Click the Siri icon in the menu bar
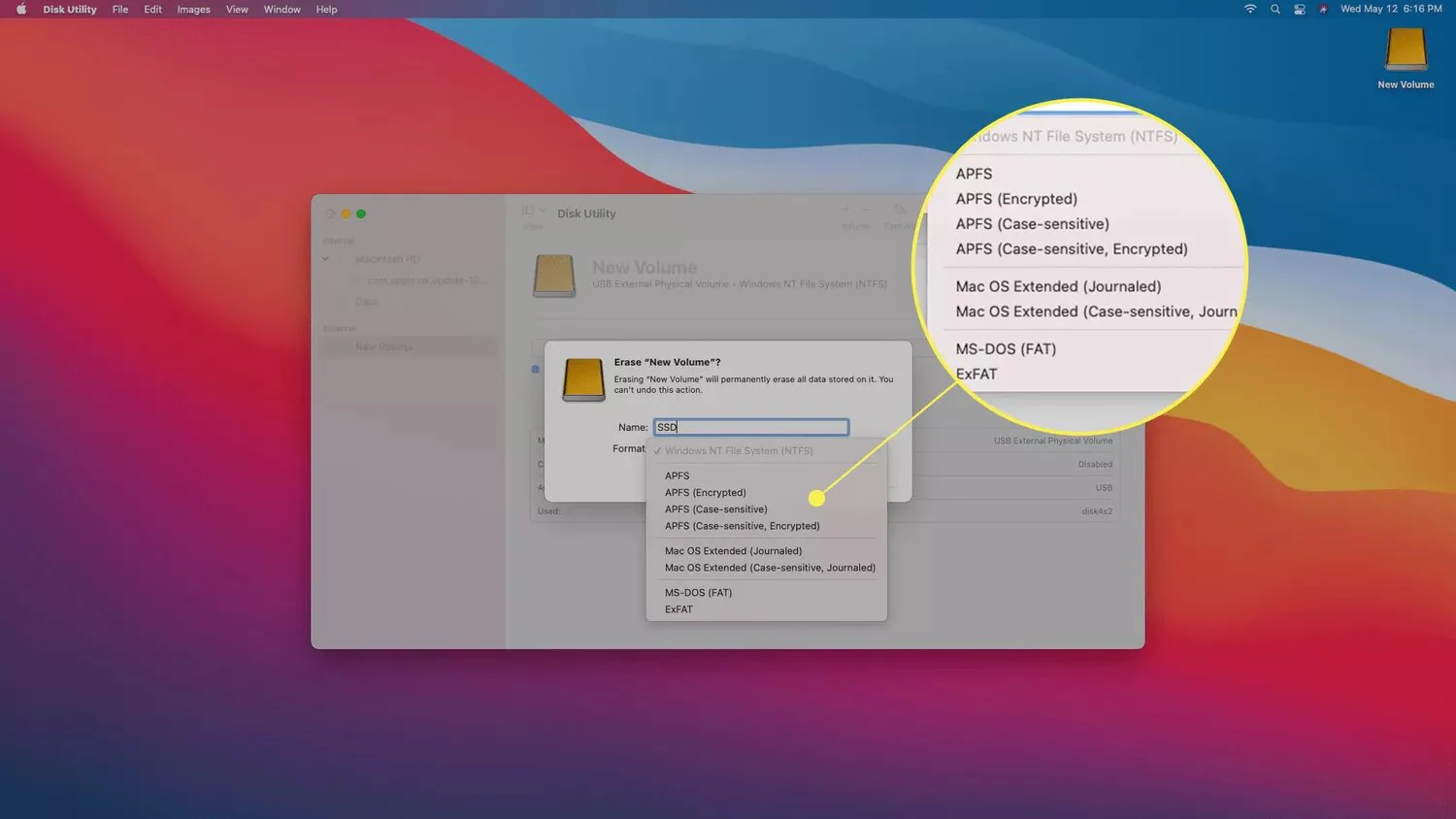This screenshot has width=1456, height=819. pos(1323,9)
